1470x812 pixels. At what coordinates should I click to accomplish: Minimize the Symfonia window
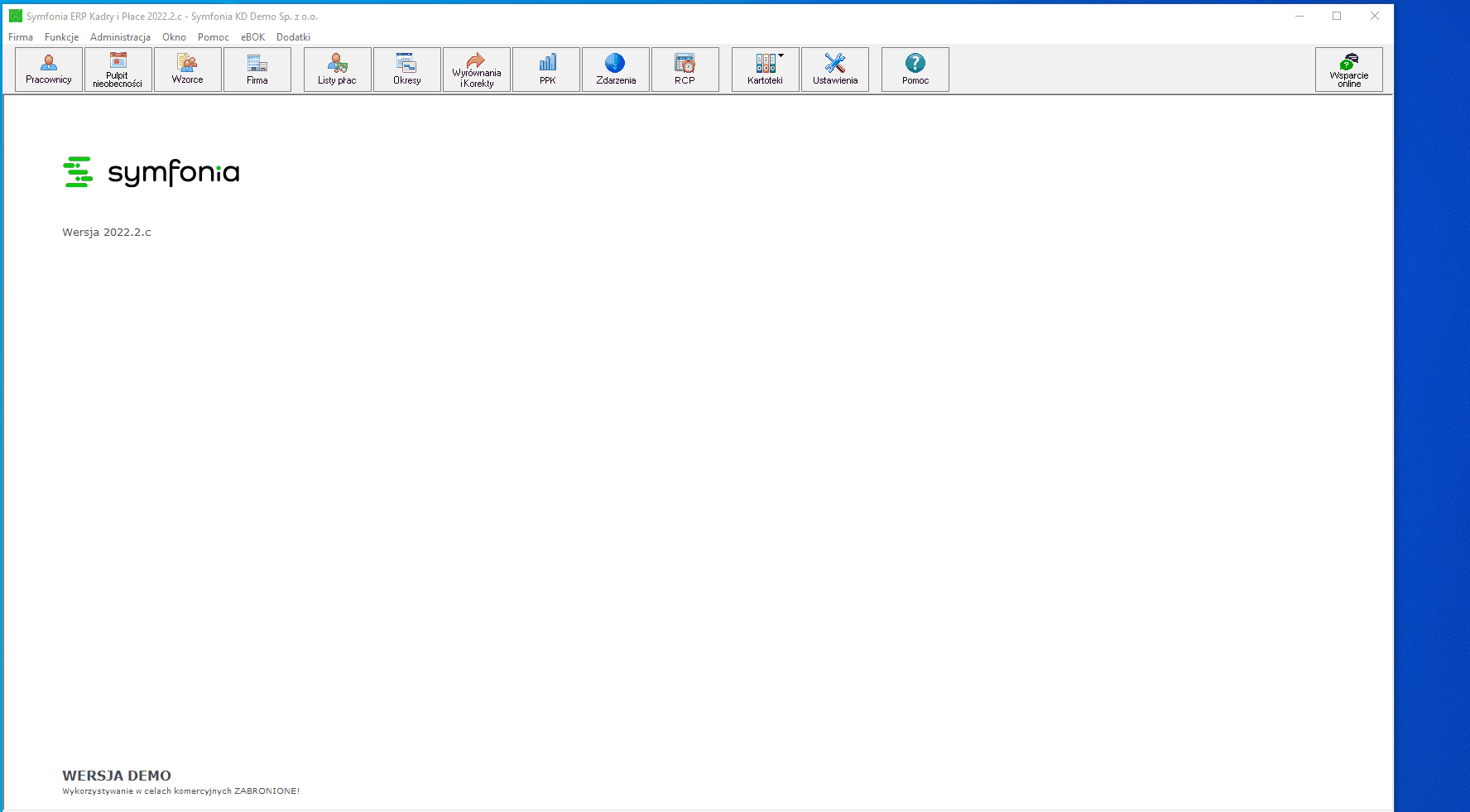pos(1299,16)
